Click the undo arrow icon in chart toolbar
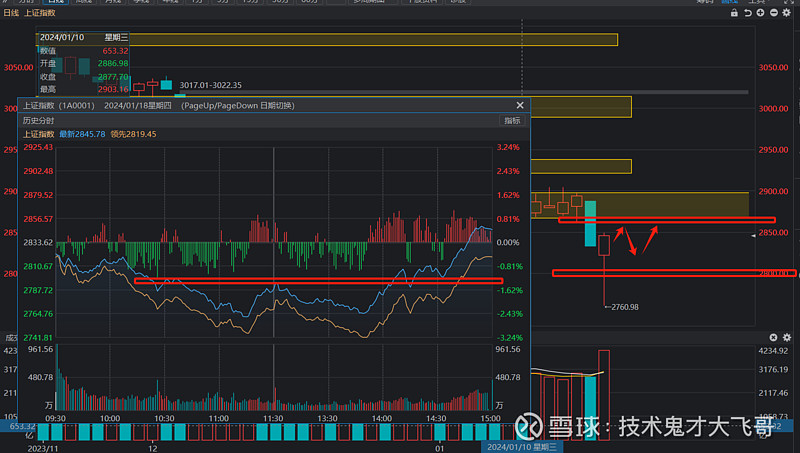The height and width of the screenshot is (453, 800). coord(747,13)
